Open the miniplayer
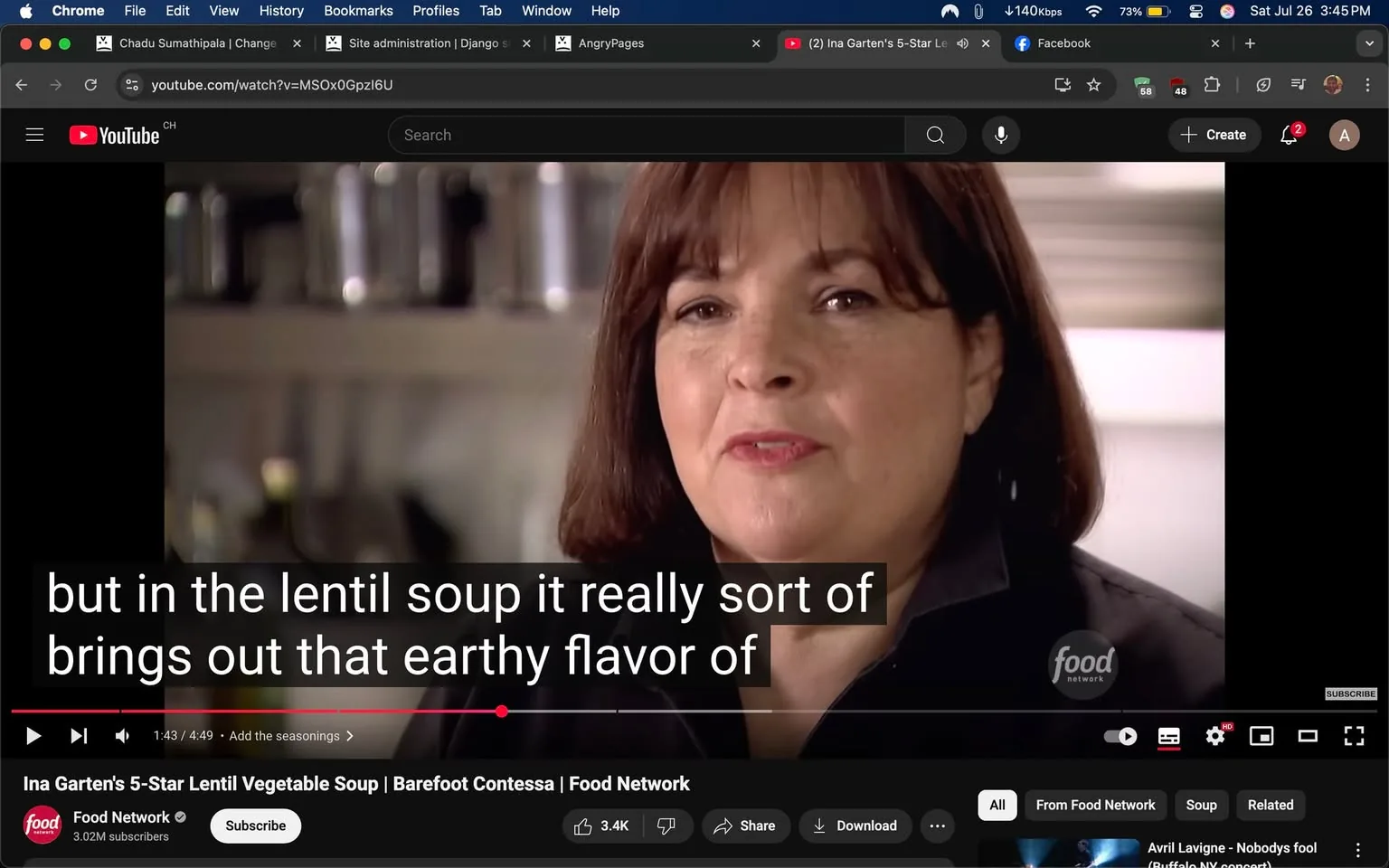This screenshot has width=1389, height=868. (x=1261, y=736)
